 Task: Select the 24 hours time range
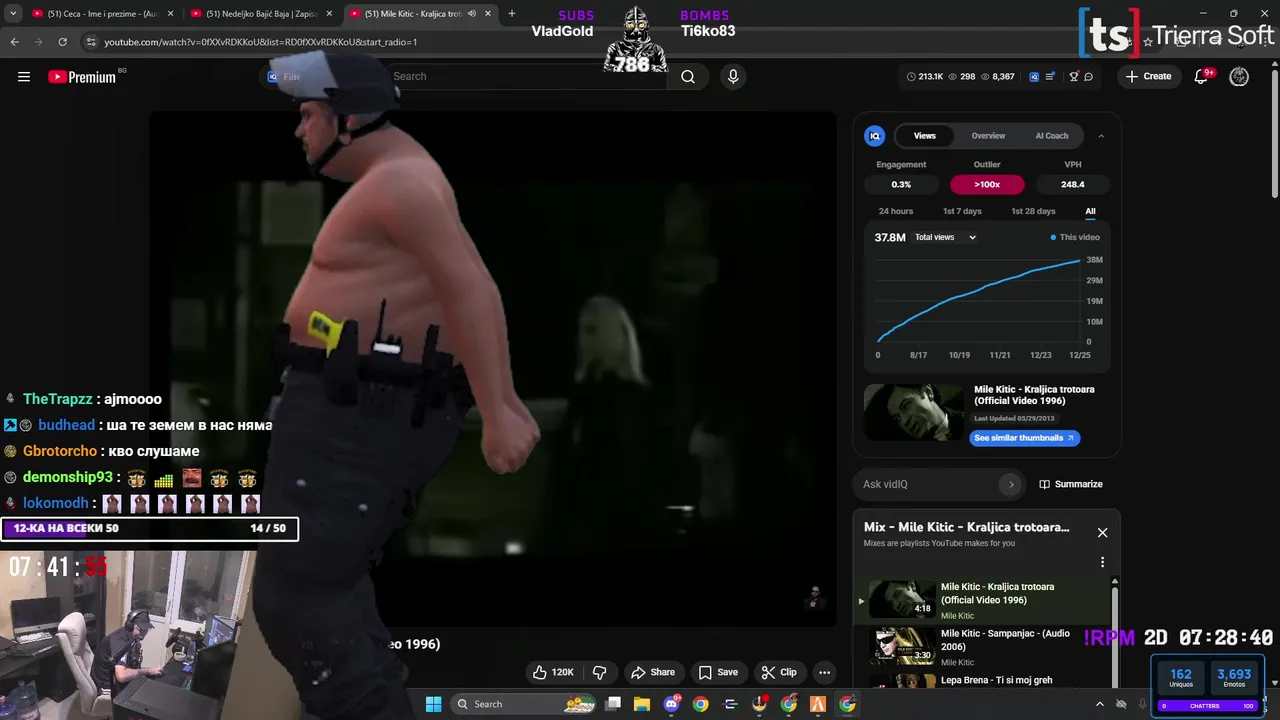896,211
